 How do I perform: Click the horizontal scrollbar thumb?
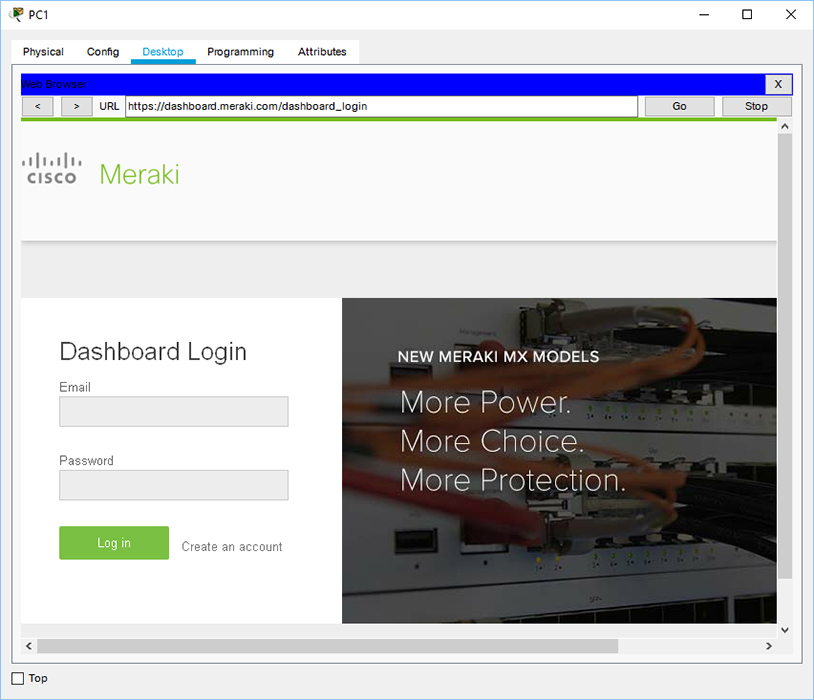[328, 646]
